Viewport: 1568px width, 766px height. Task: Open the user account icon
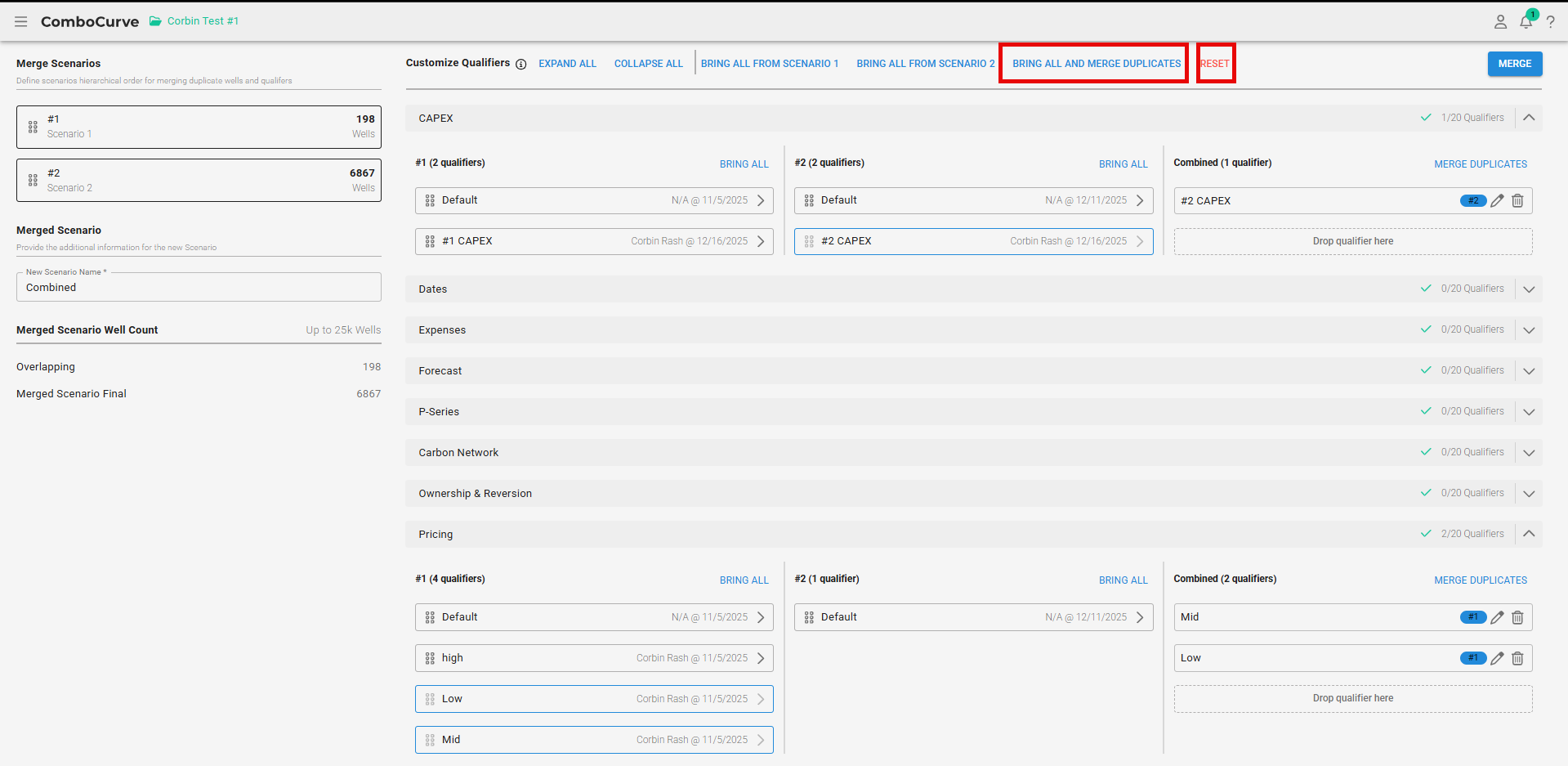tap(1500, 22)
